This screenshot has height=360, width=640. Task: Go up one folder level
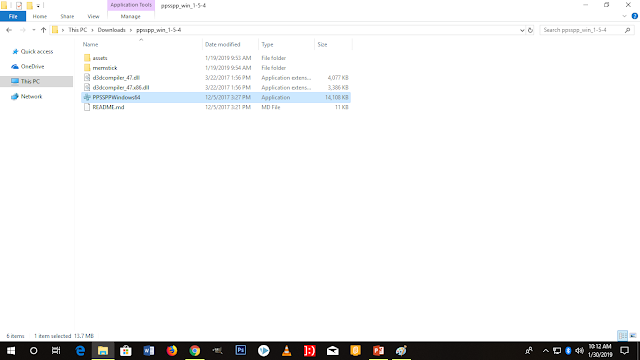click(x=43, y=30)
